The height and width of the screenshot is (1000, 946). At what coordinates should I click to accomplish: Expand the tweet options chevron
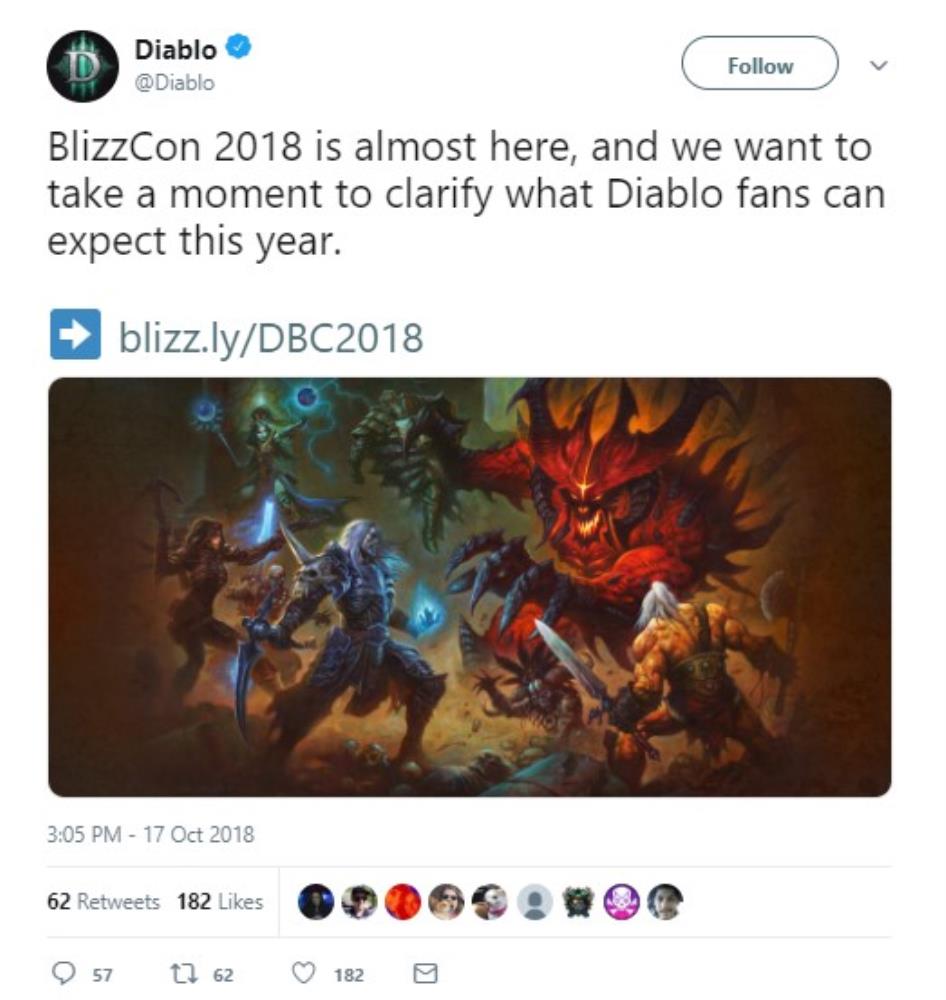(x=880, y=65)
